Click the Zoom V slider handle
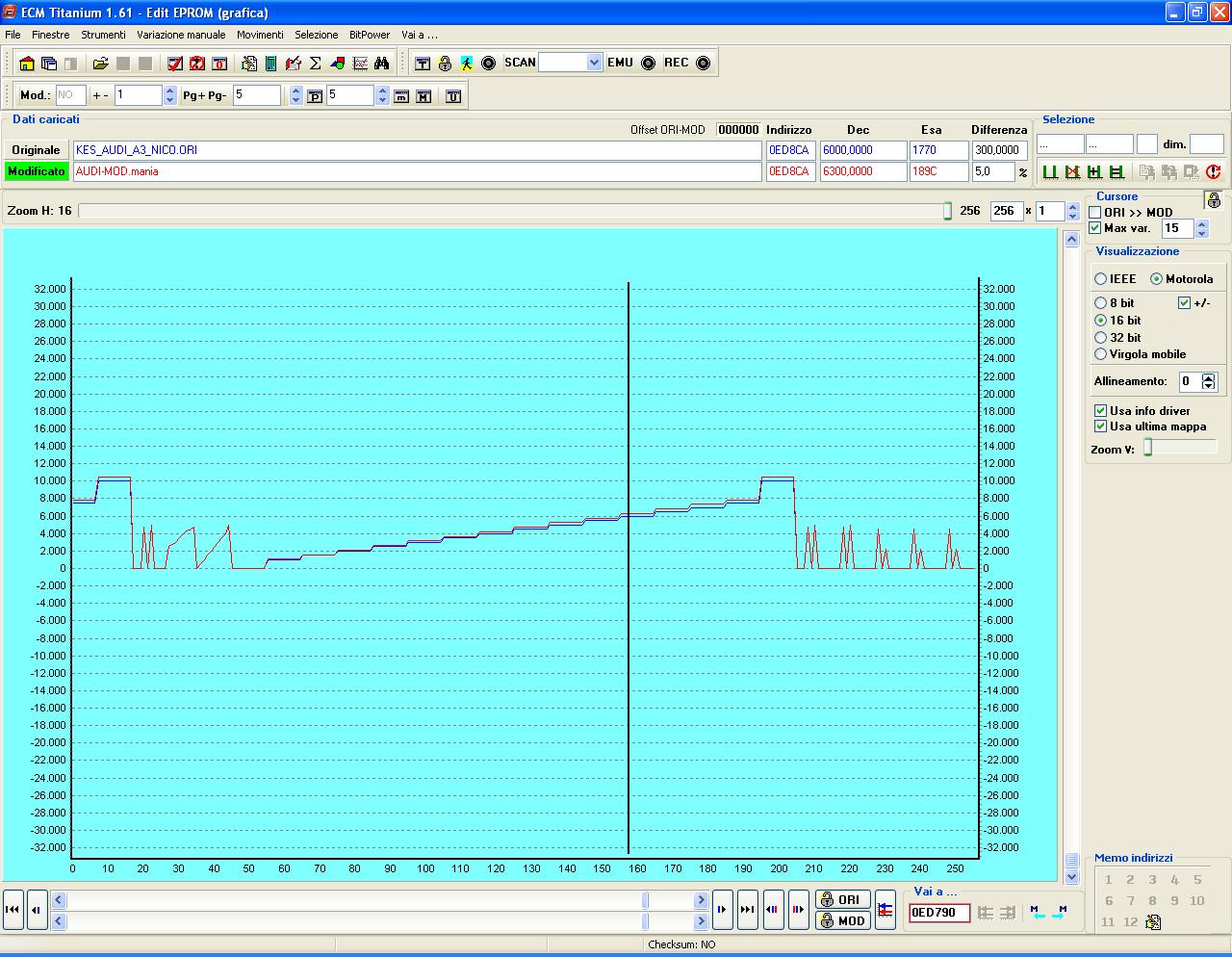1232x957 pixels. coord(1147,449)
